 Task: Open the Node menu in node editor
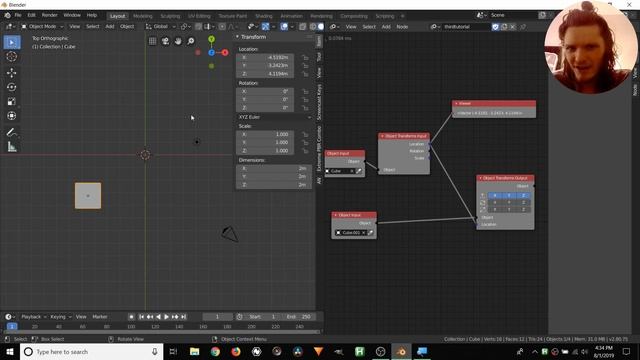[402, 27]
